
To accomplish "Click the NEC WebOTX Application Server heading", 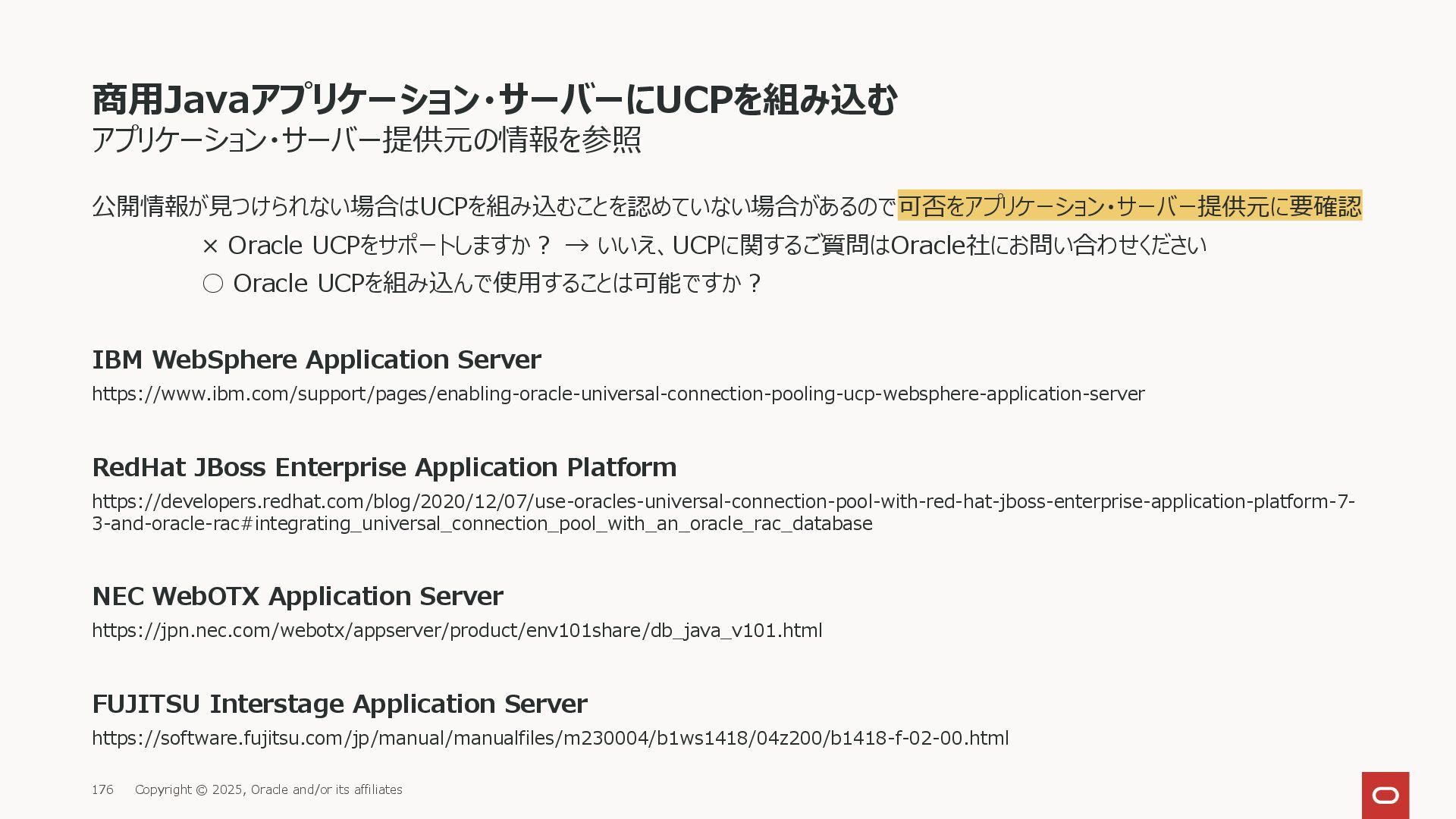I will pos(297,596).
